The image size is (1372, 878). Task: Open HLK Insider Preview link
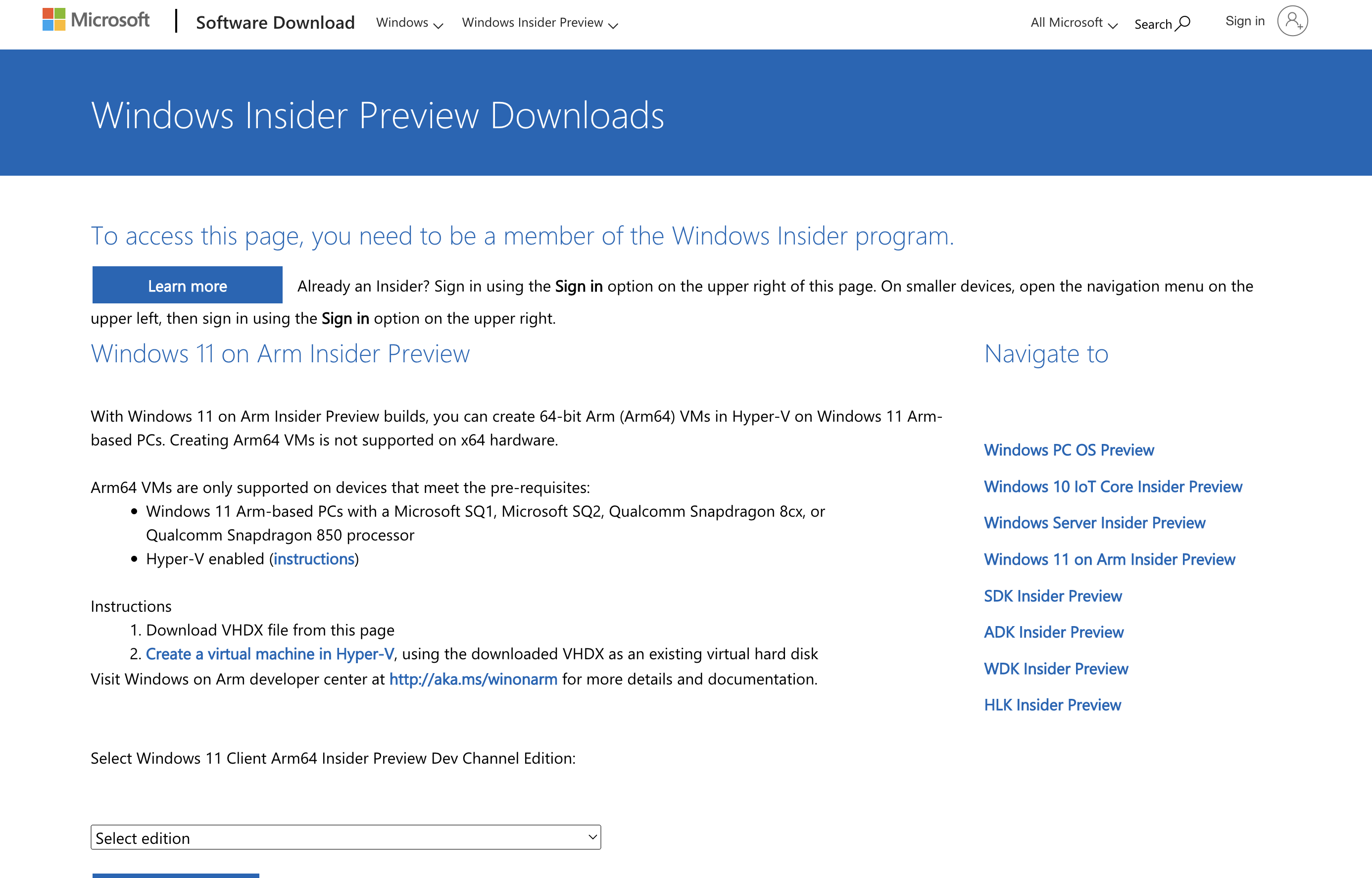pyautogui.click(x=1052, y=705)
